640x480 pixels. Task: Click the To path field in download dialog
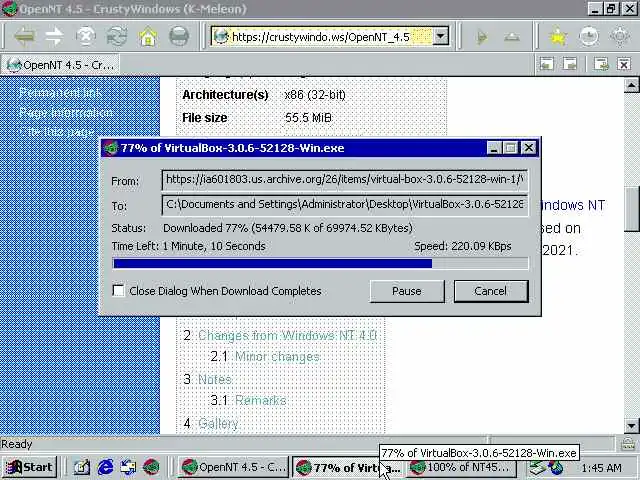pyautogui.click(x=345, y=204)
